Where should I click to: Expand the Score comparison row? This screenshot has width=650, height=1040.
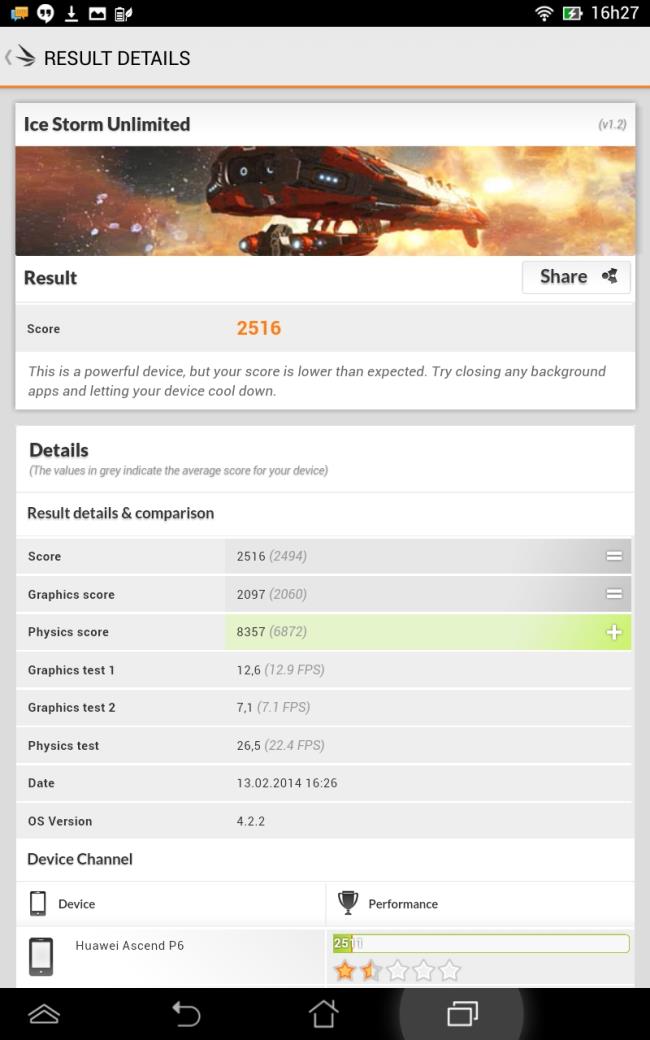614,556
